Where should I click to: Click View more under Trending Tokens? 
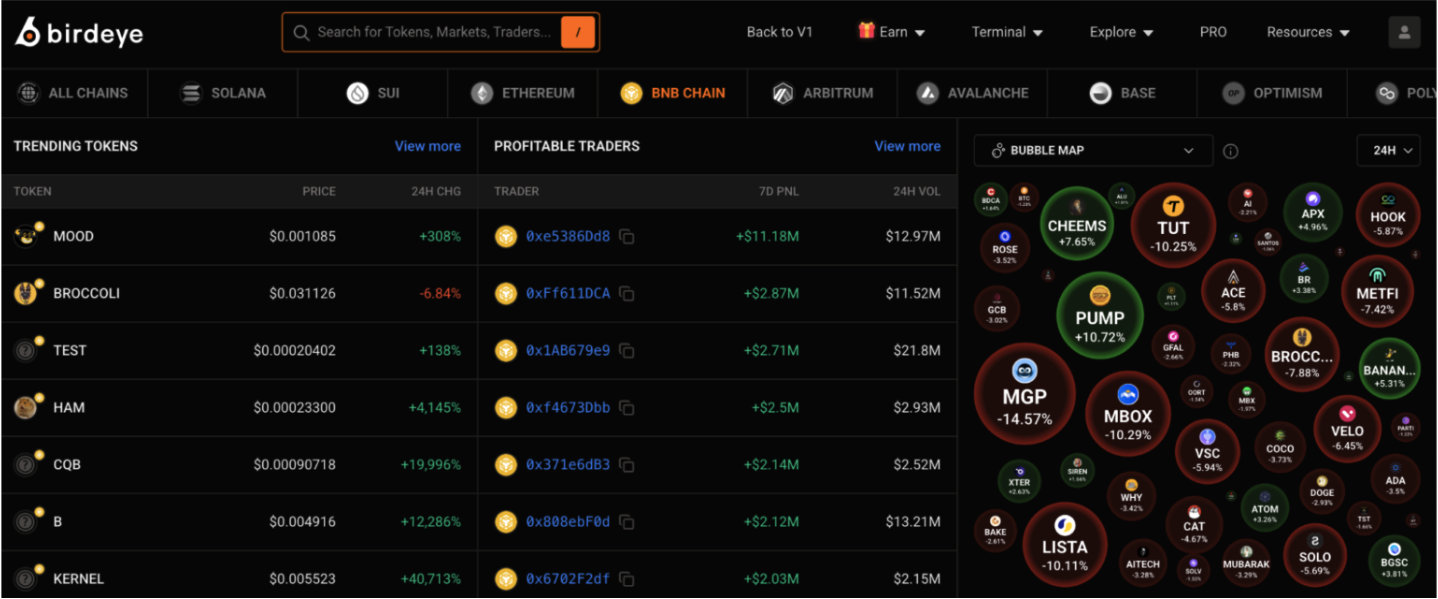[428, 146]
